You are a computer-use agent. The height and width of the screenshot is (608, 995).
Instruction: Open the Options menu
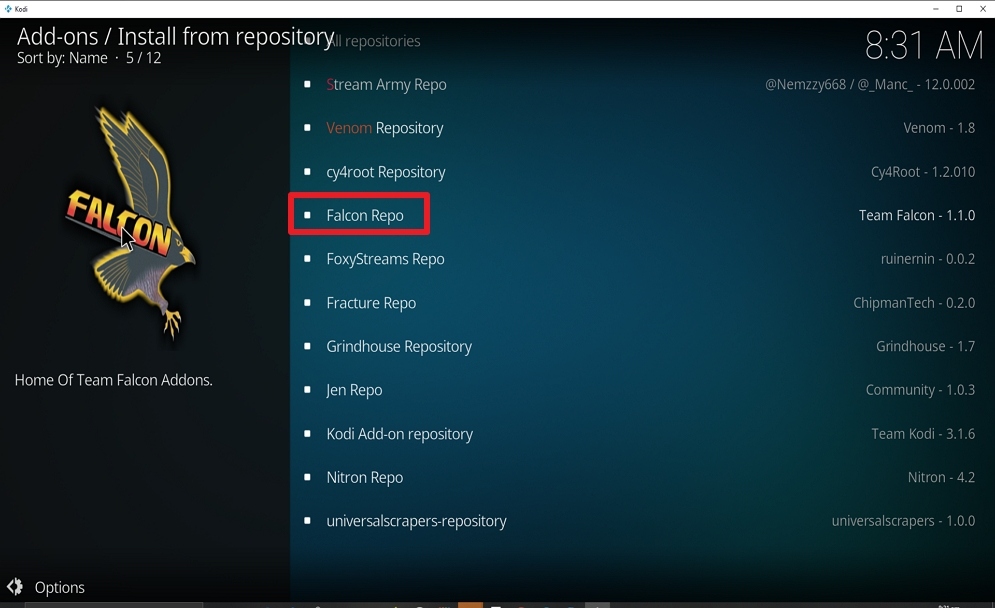59,588
